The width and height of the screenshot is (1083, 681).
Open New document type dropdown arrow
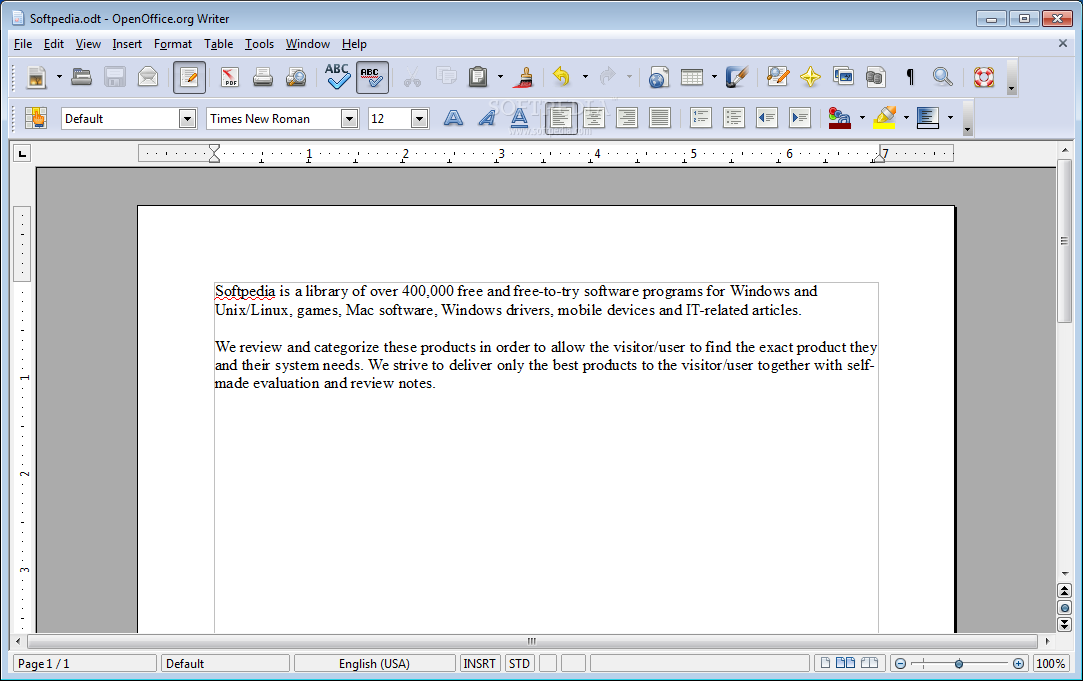point(59,77)
